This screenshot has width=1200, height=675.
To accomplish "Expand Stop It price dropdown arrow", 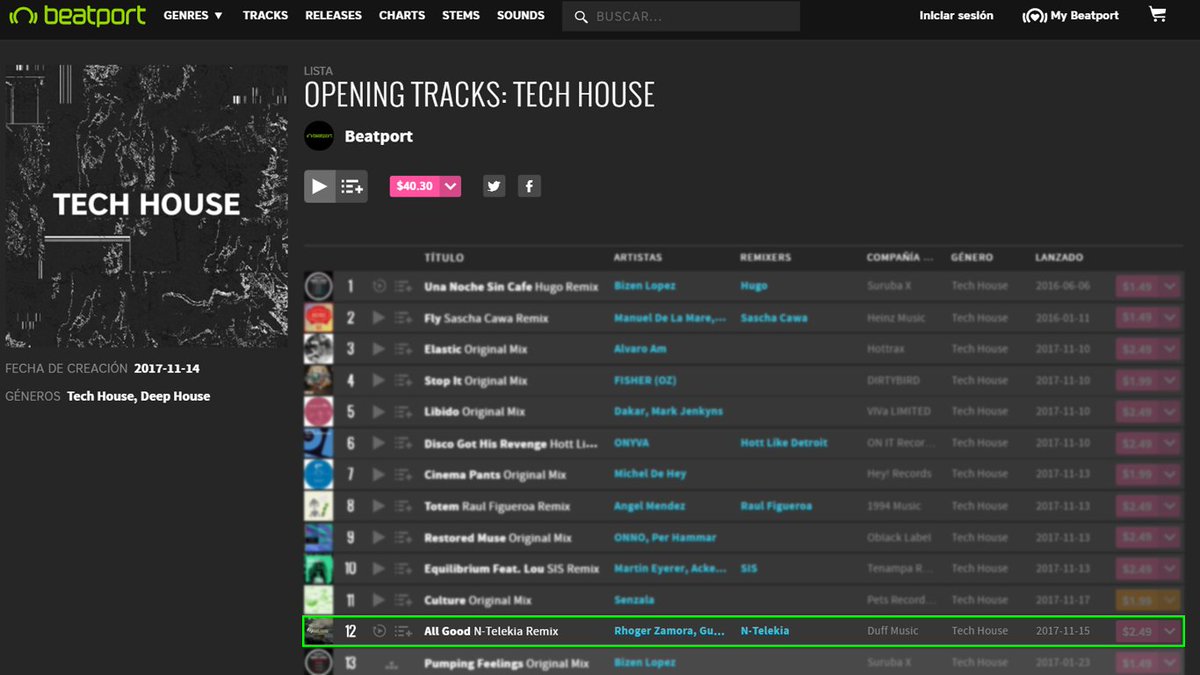I will 1171,380.
